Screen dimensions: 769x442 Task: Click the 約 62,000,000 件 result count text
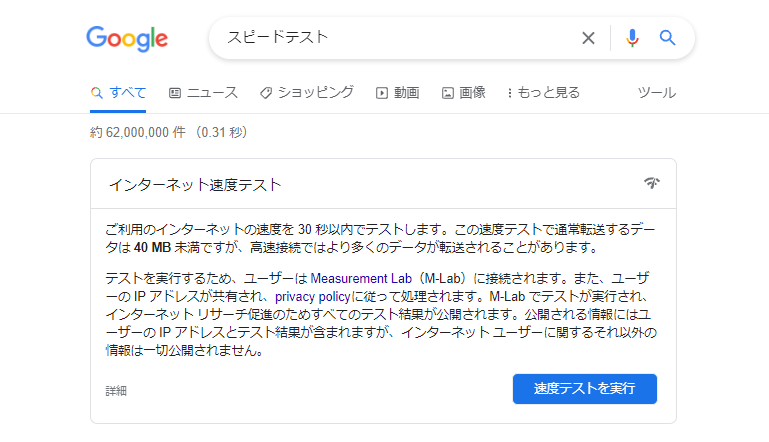click(140, 132)
